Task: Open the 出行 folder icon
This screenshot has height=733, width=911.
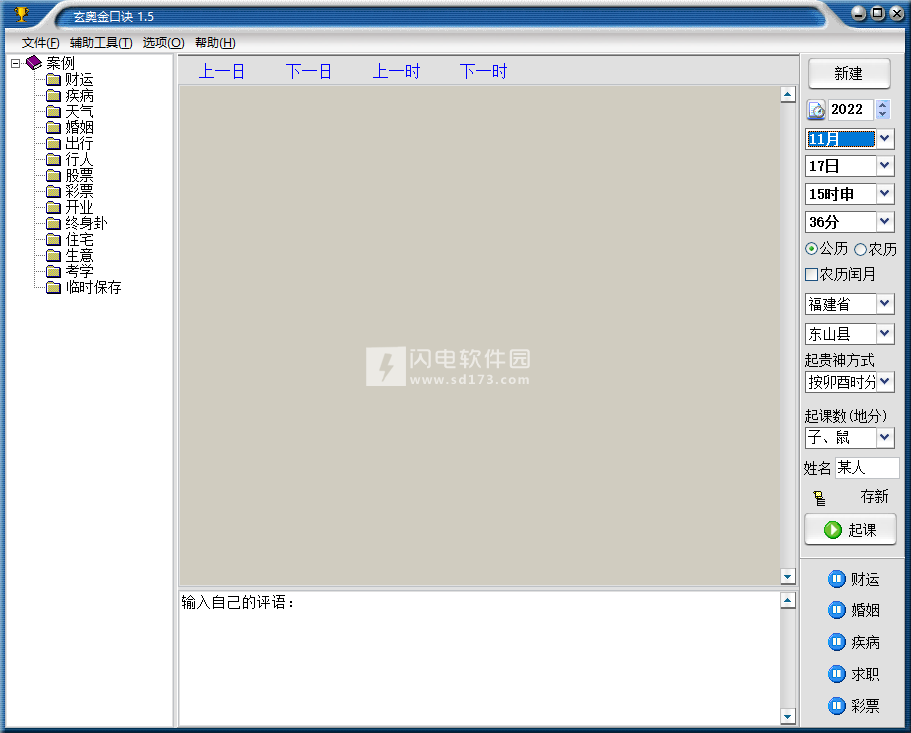Action: pyautogui.click(x=53, y=143)
